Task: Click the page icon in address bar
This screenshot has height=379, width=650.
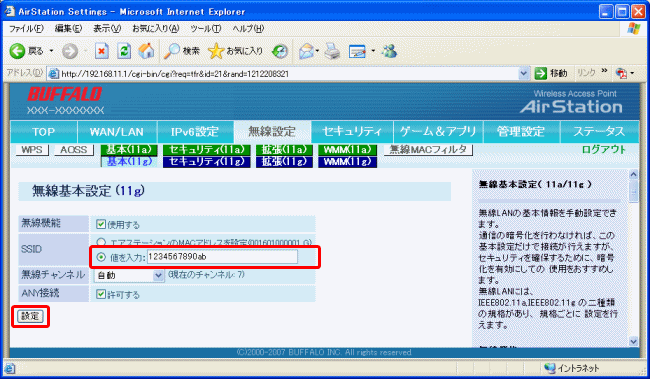Action: coord(53,74)
